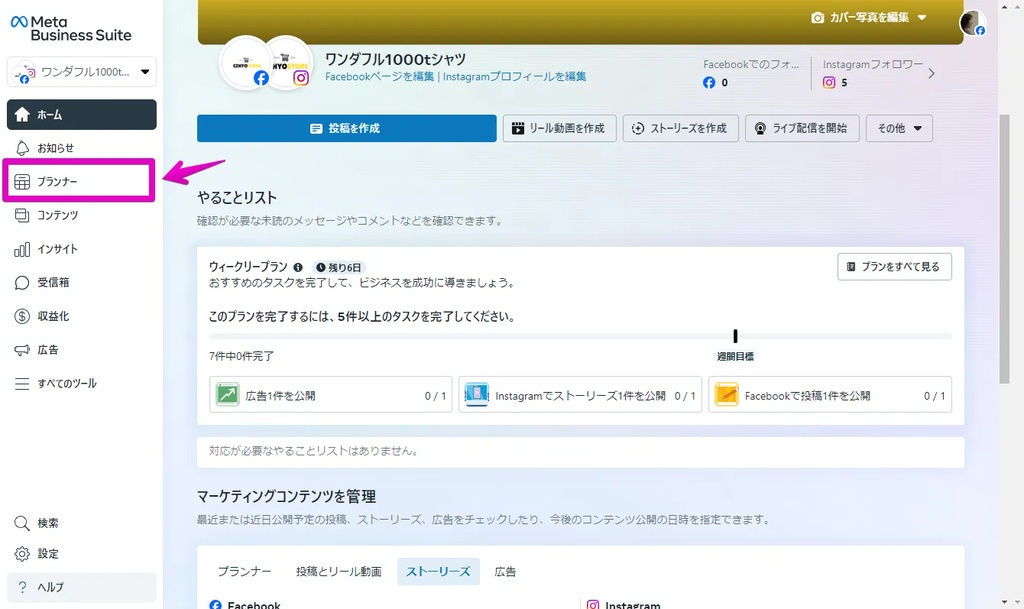Screen dimensions: 1024x609
Task: Click 残り6日 badge
Action: coord(338,268)
